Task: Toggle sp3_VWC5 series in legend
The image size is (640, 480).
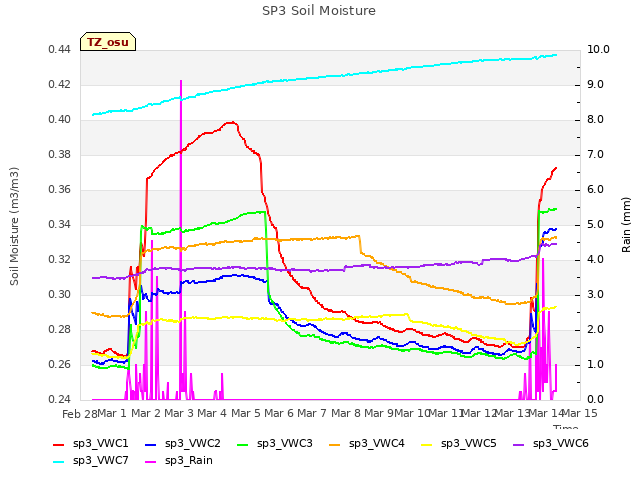Action: [x=458, y=444]
